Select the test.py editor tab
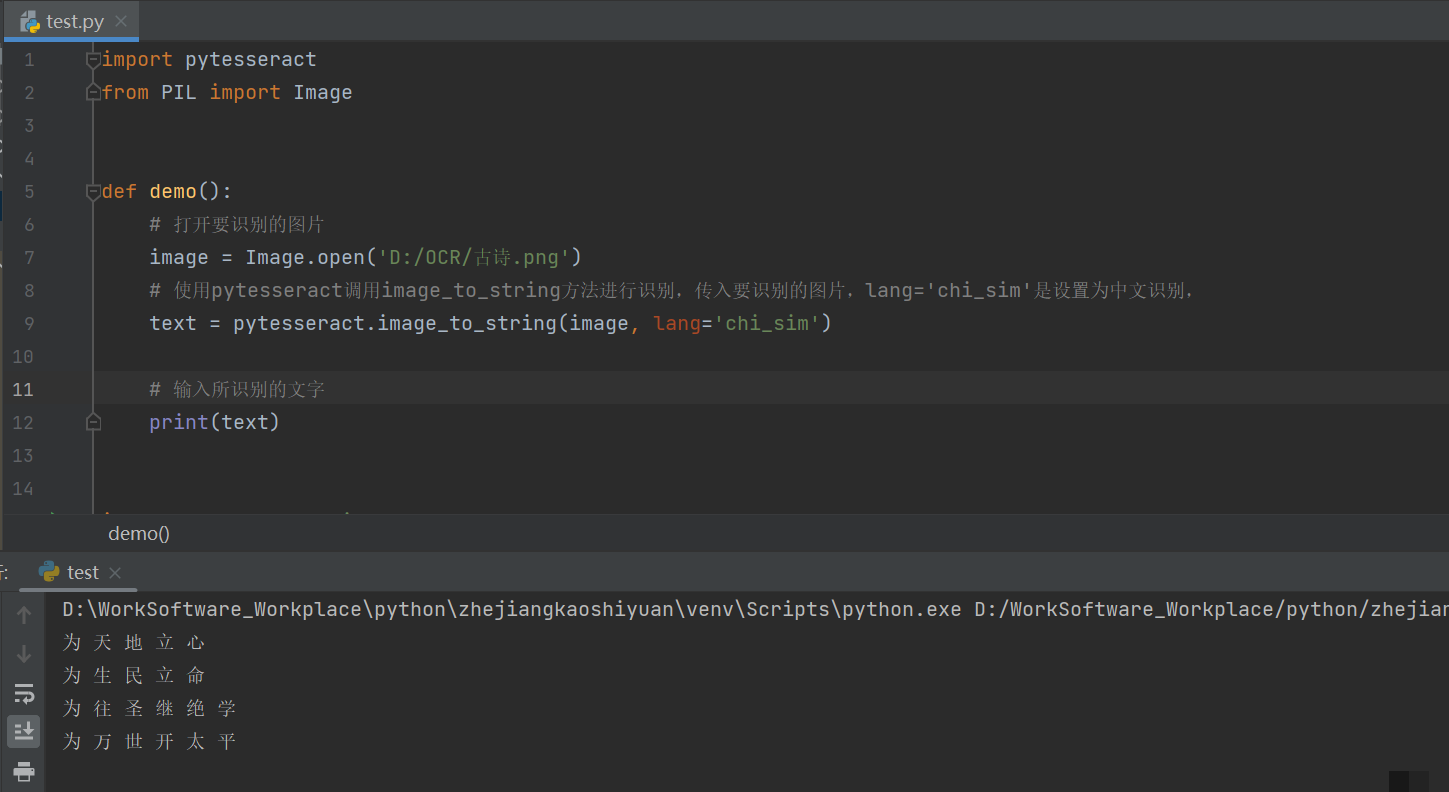Viewport: 1449px width, 792px height. point(75,22)
